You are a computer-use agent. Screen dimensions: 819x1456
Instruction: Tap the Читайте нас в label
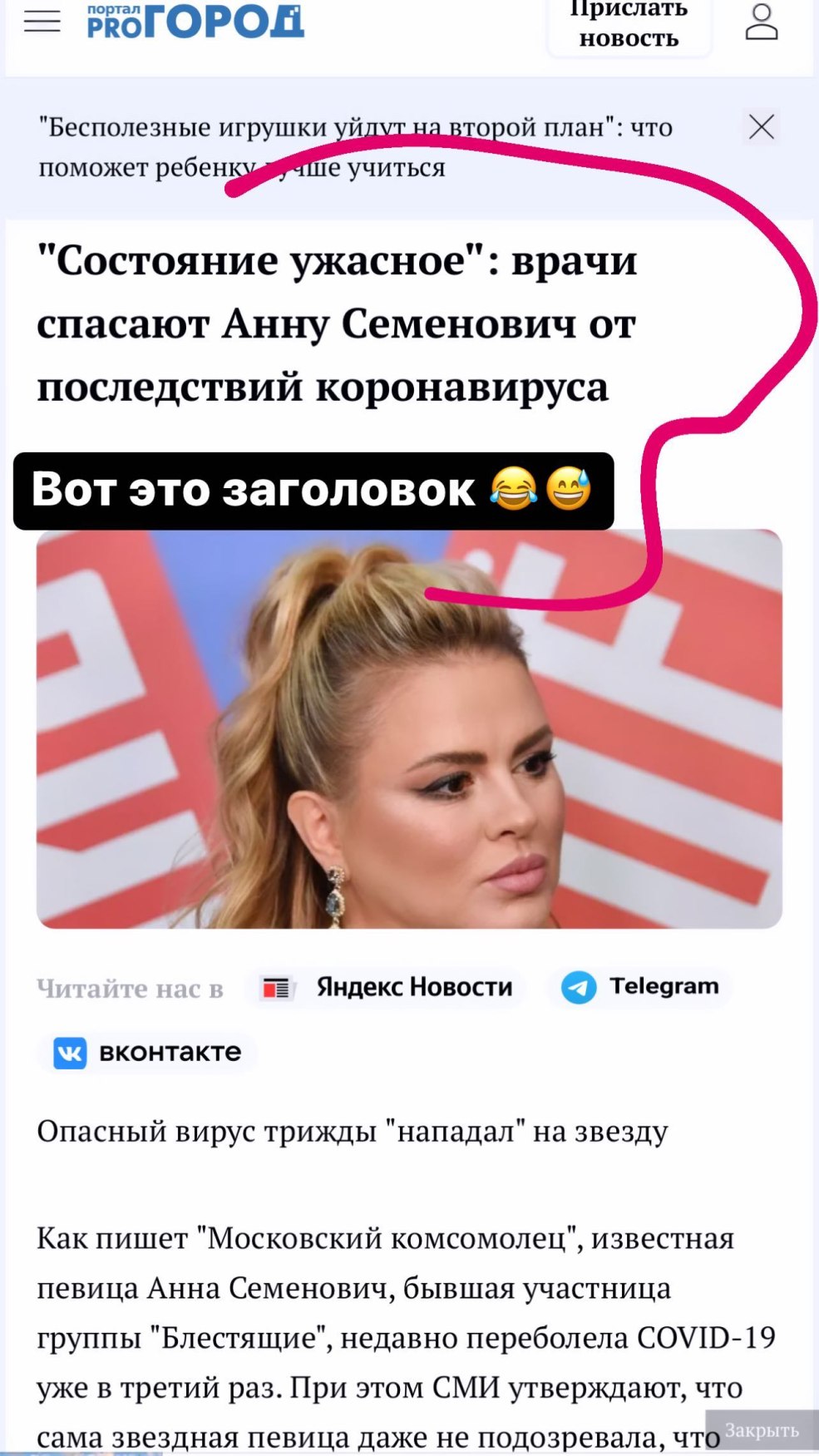click(x=130, y=988)
